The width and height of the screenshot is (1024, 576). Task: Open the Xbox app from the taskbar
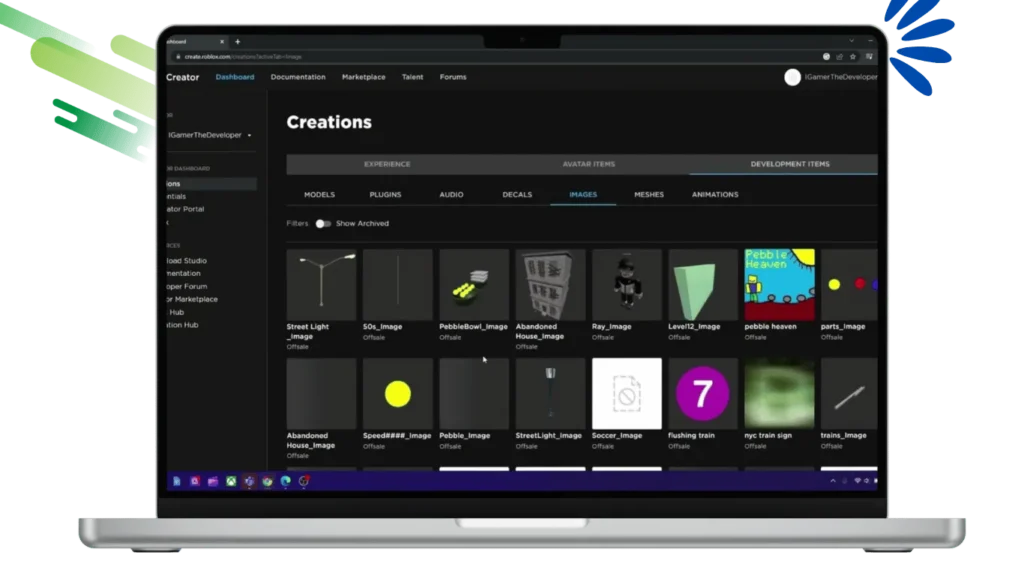(x=231, y=481)
